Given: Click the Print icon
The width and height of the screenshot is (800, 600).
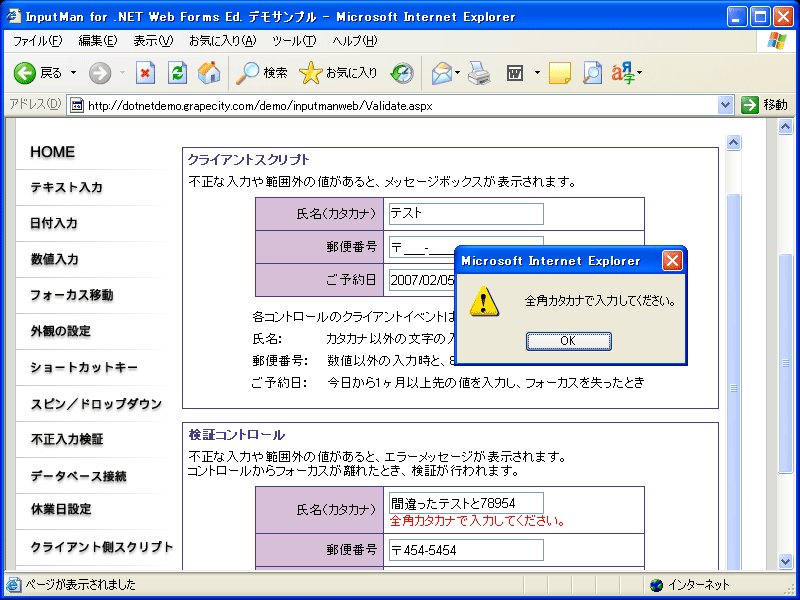Looking at the screenshot, I should point(478,72).
